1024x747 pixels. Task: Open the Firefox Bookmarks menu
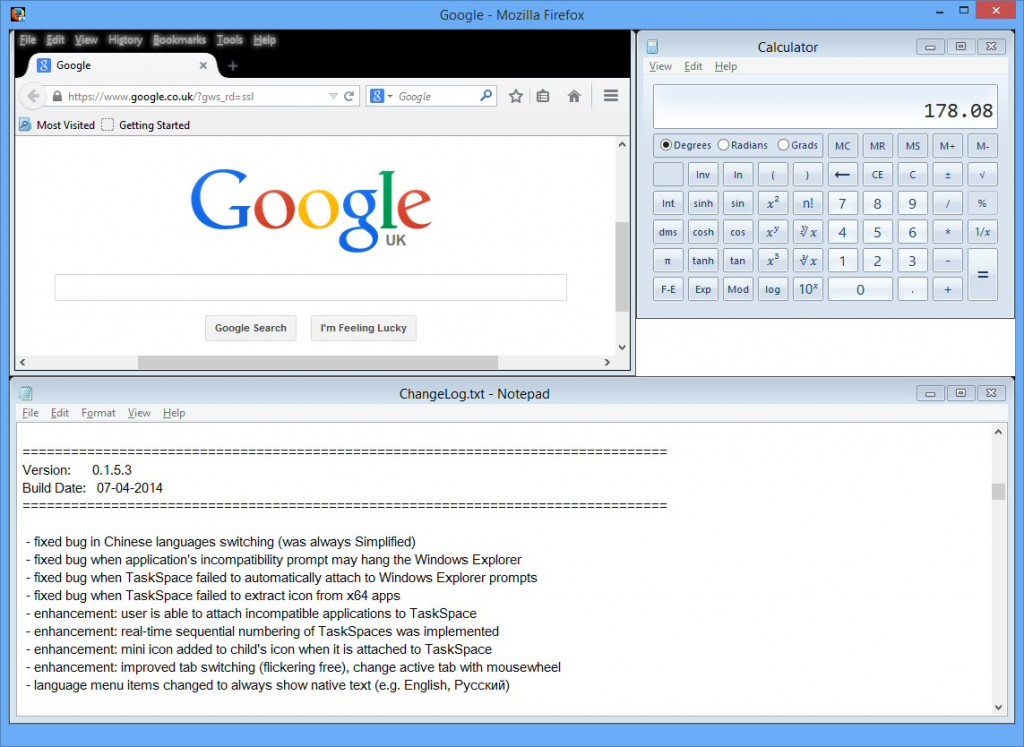click(x=179, y=40)
